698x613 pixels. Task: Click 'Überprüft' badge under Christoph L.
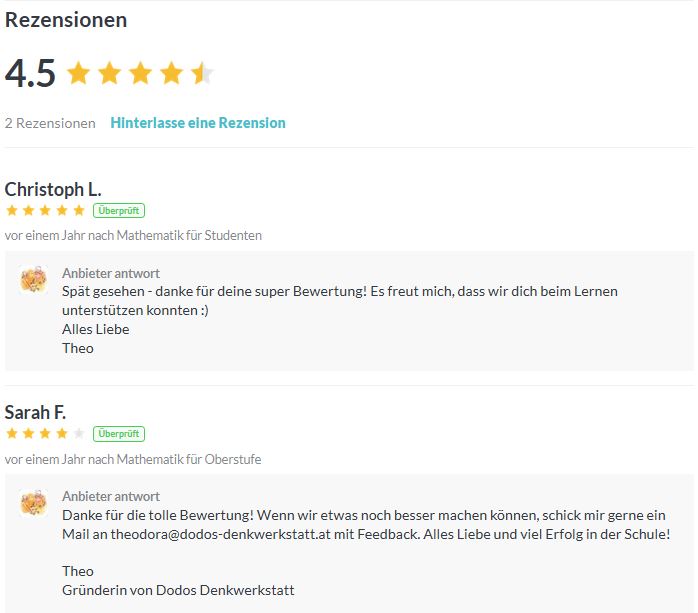click(119, 211)
